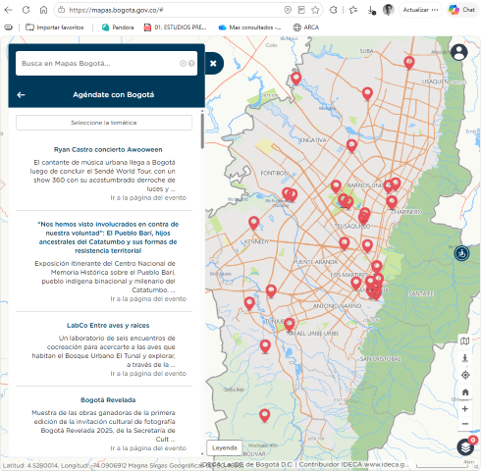The width and height of the screenshot is (481, 471).
Task: Select the event pin above the Kennedy label
Action: [254, 223]
